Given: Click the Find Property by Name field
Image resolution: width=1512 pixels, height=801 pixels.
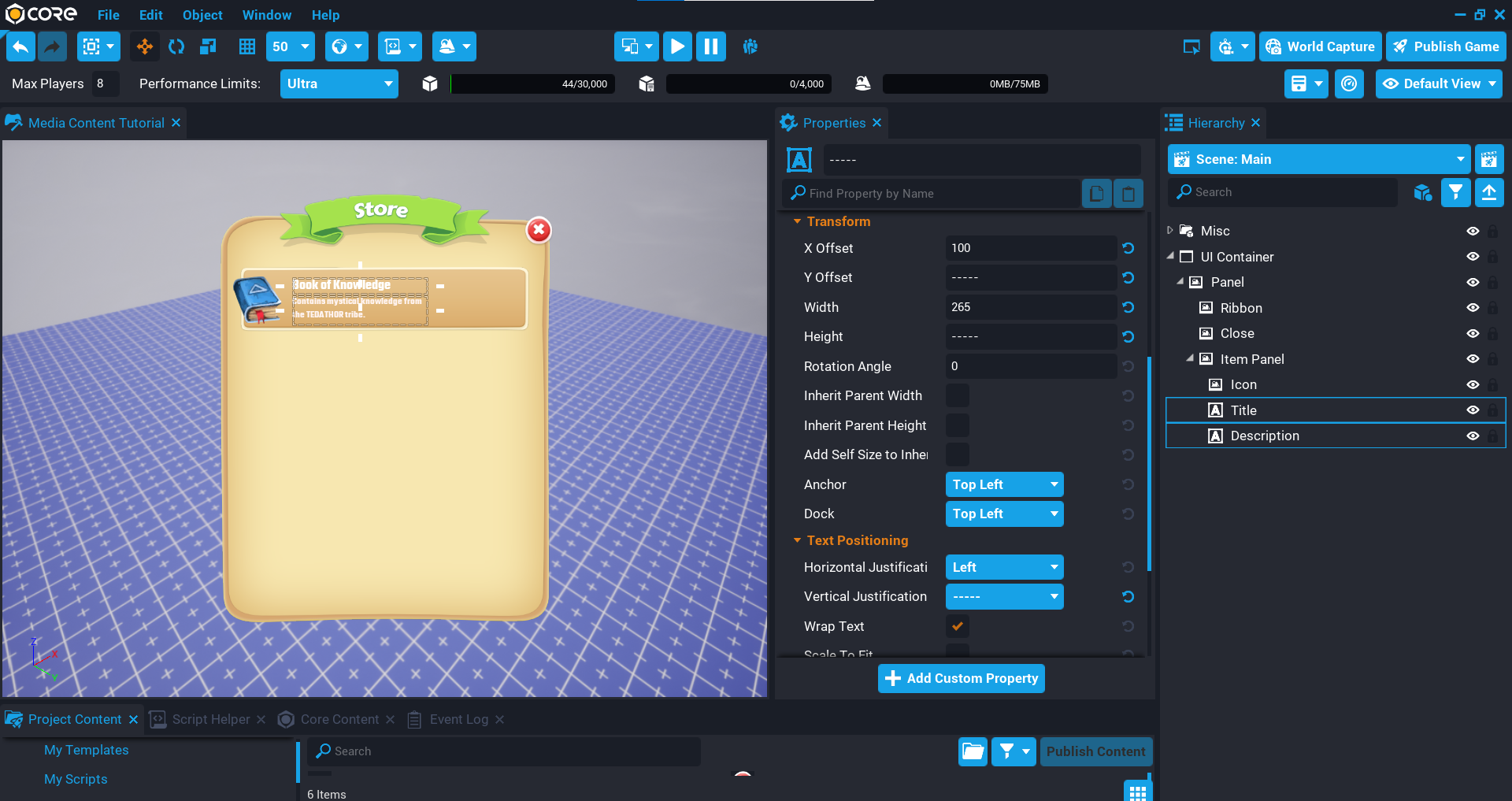Looking at the screenshot, I should click(x=937, y=194).
